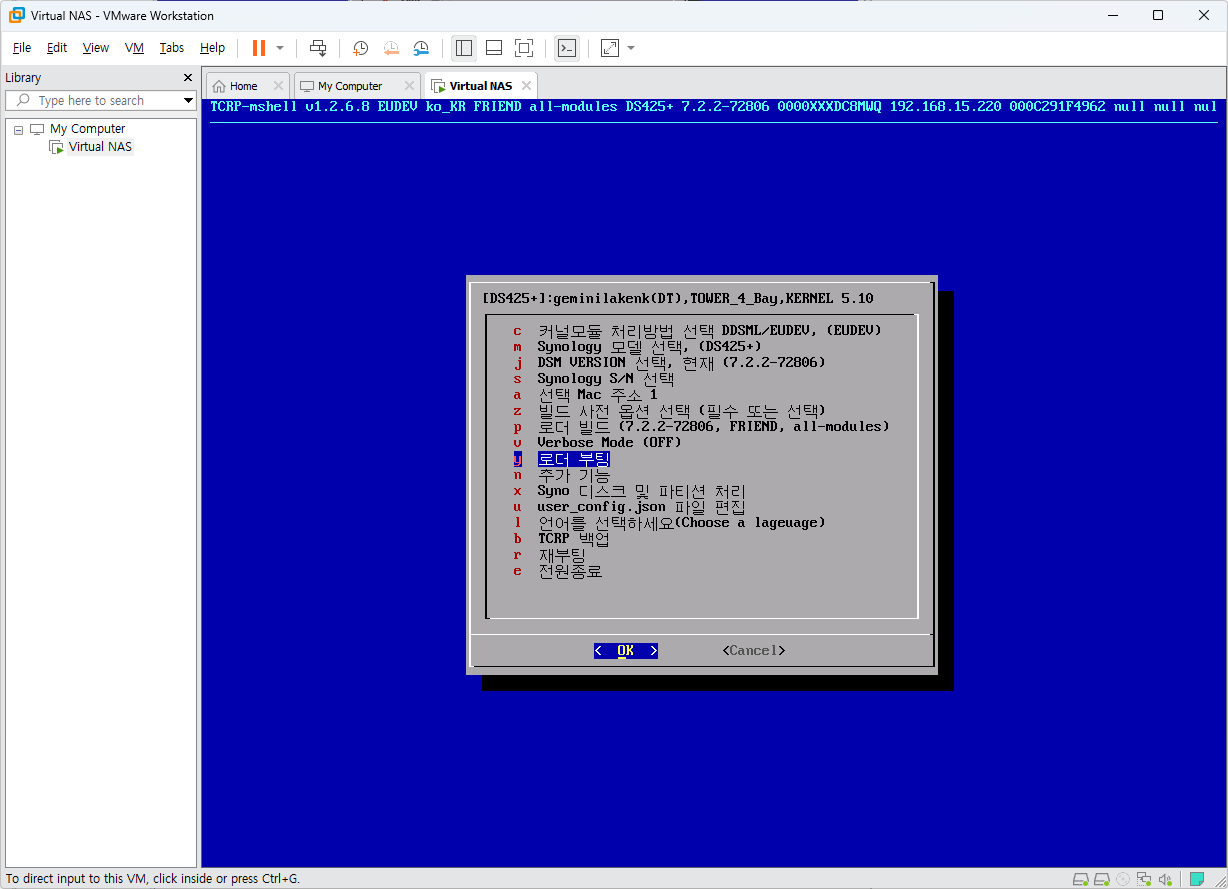1228x889 pixels.
Task: Toggle the library sidebar view icon
Action: [x=463, y=48]
